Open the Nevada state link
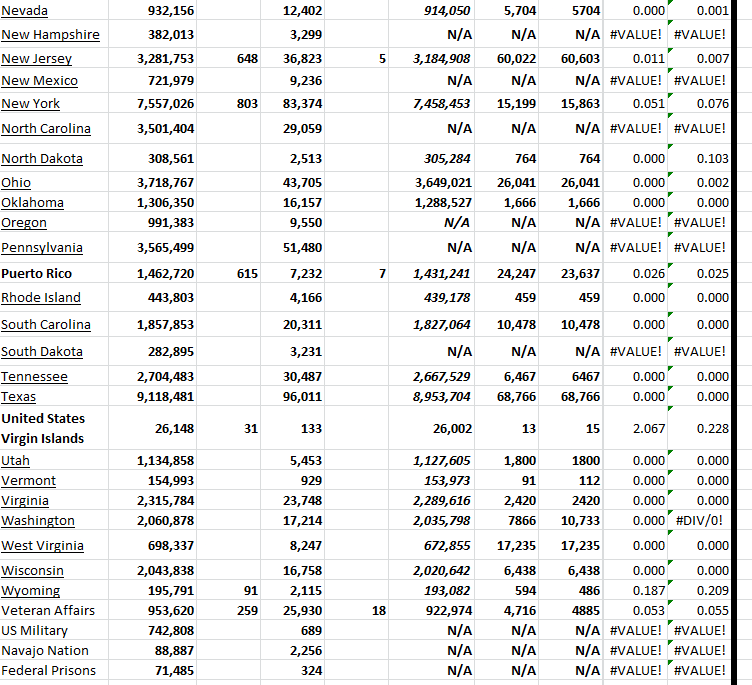Image resolution: width=752 pixels, height=685 pixels. (24, 11)
